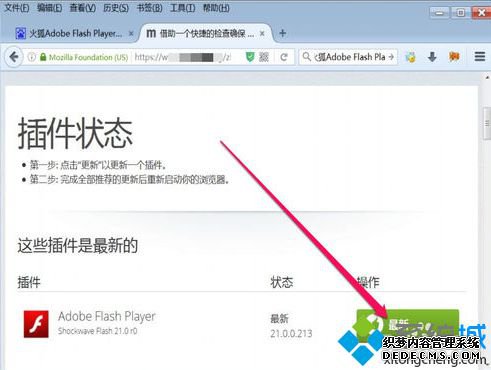
Task: Click the 这些插件是最新的 heading
Action: [78, 246]
